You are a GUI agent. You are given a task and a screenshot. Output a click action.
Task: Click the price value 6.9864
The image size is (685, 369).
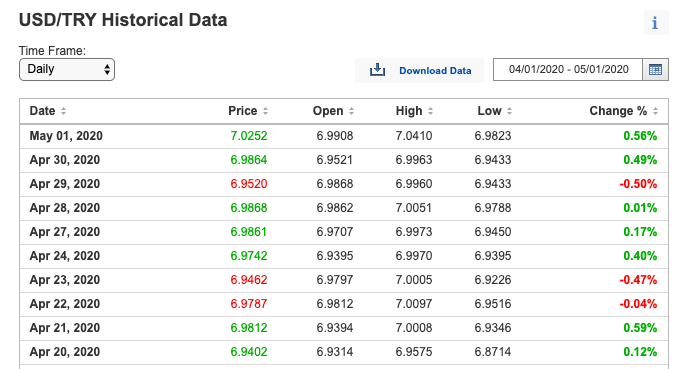pos(249,160)
